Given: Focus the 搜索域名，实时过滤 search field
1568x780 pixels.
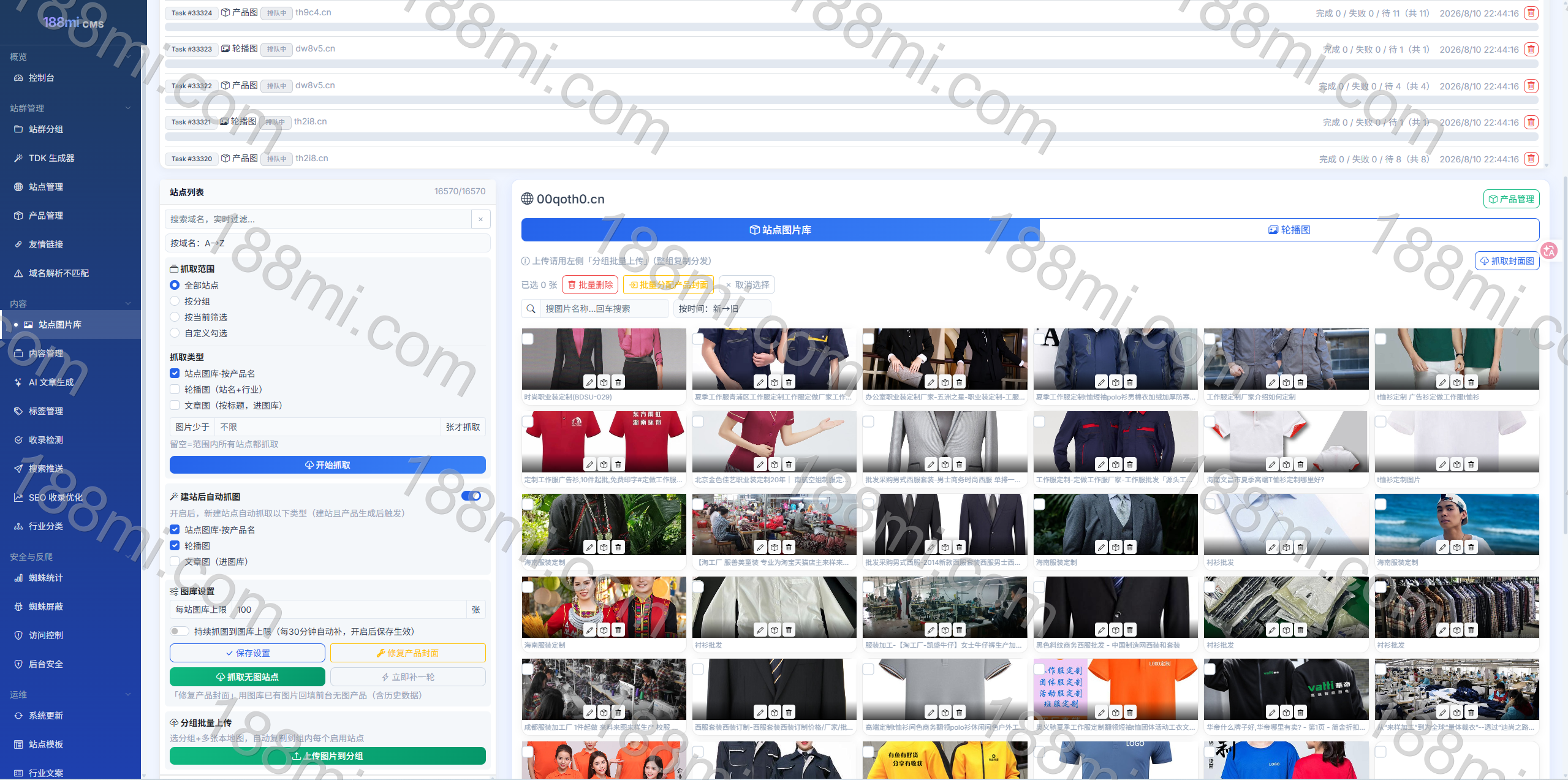Looking at the screenshot, I should [x=318, y=219].
